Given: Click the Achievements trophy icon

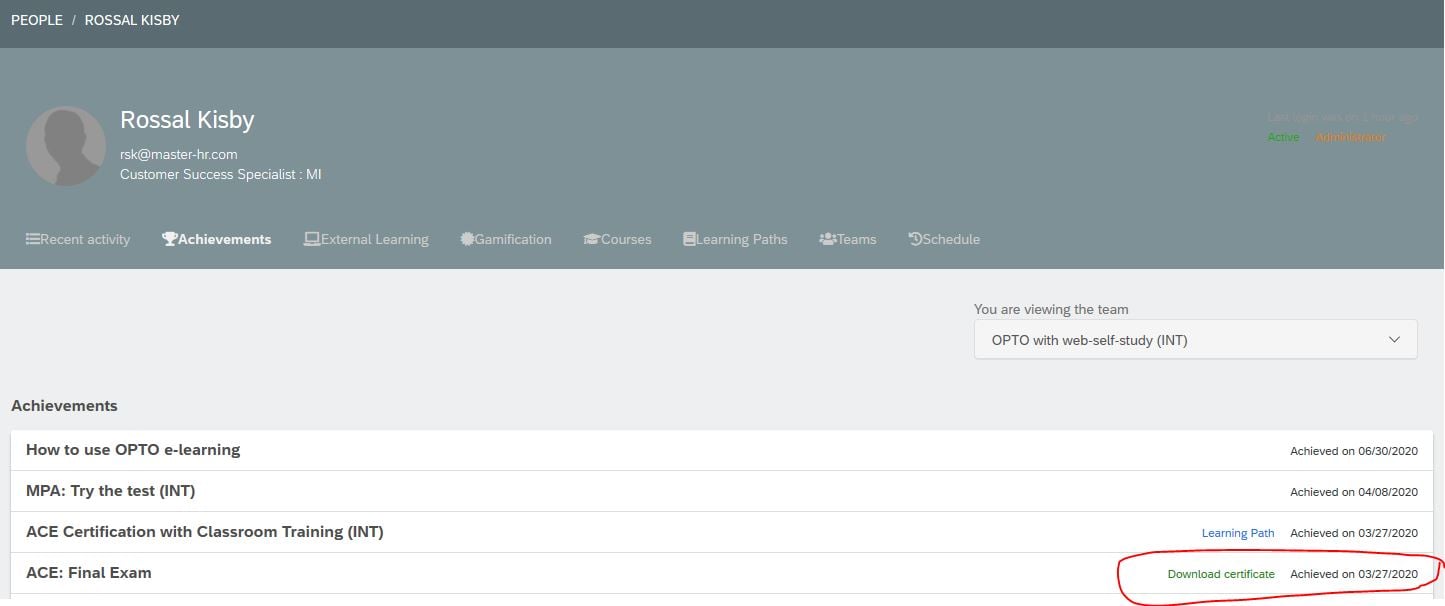Looking at the screenshot, I should pyautogui.click(x=170, y=240).
